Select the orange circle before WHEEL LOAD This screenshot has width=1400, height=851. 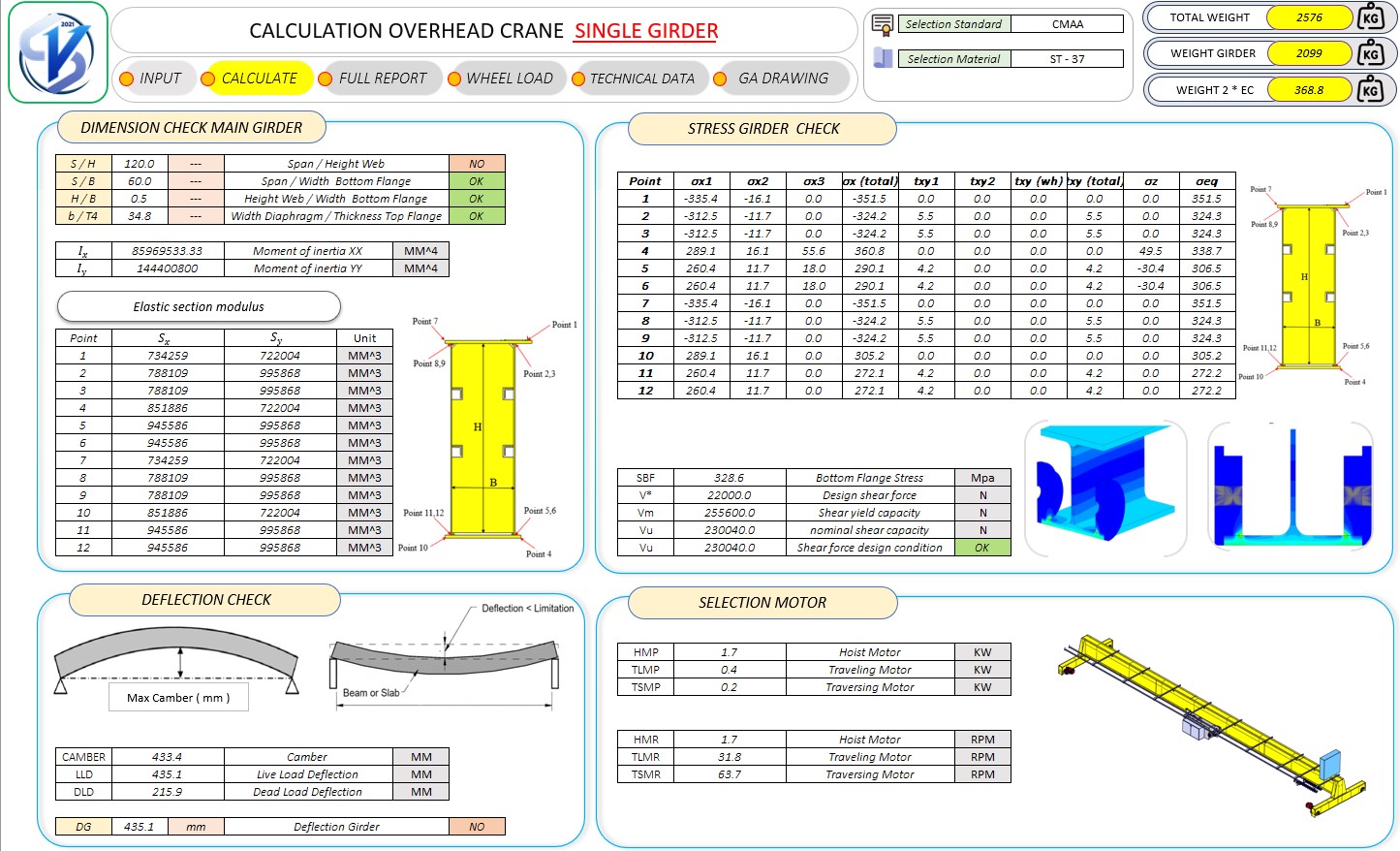(453, 79)
